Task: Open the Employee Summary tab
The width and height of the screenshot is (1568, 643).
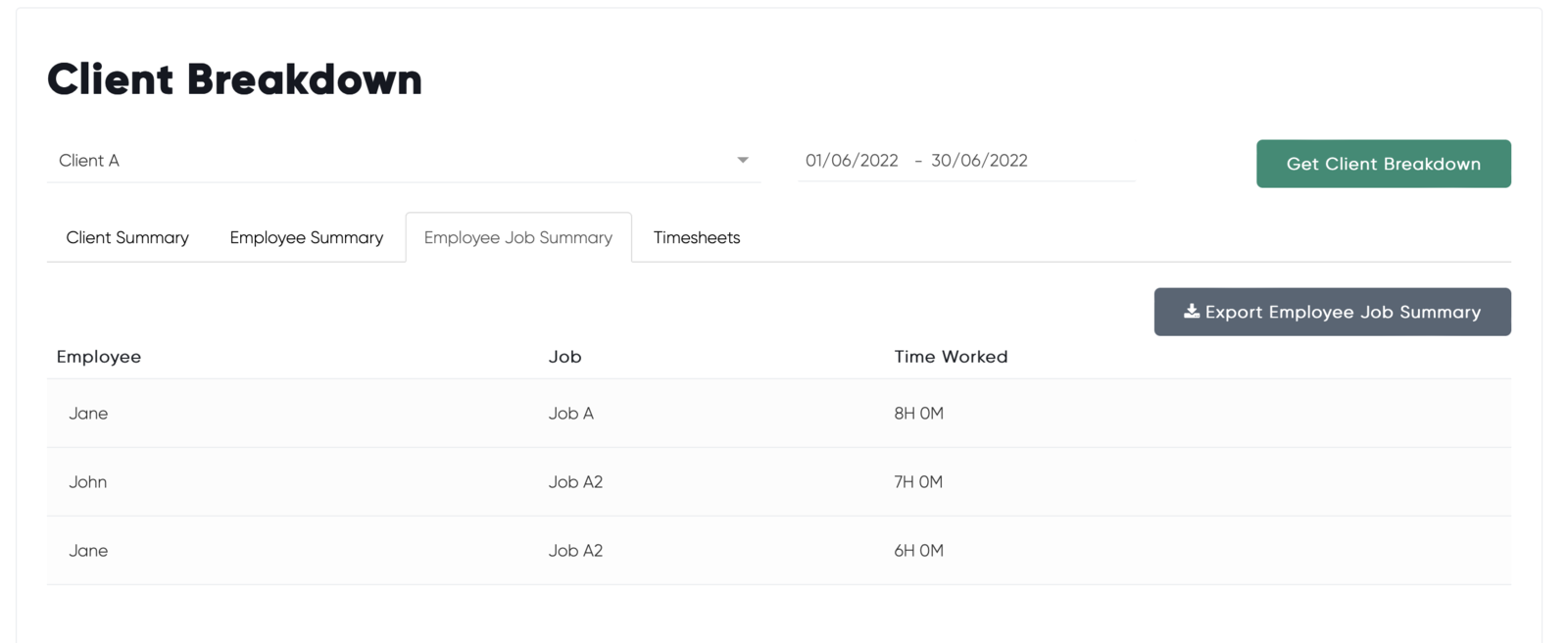Action: 307,237
